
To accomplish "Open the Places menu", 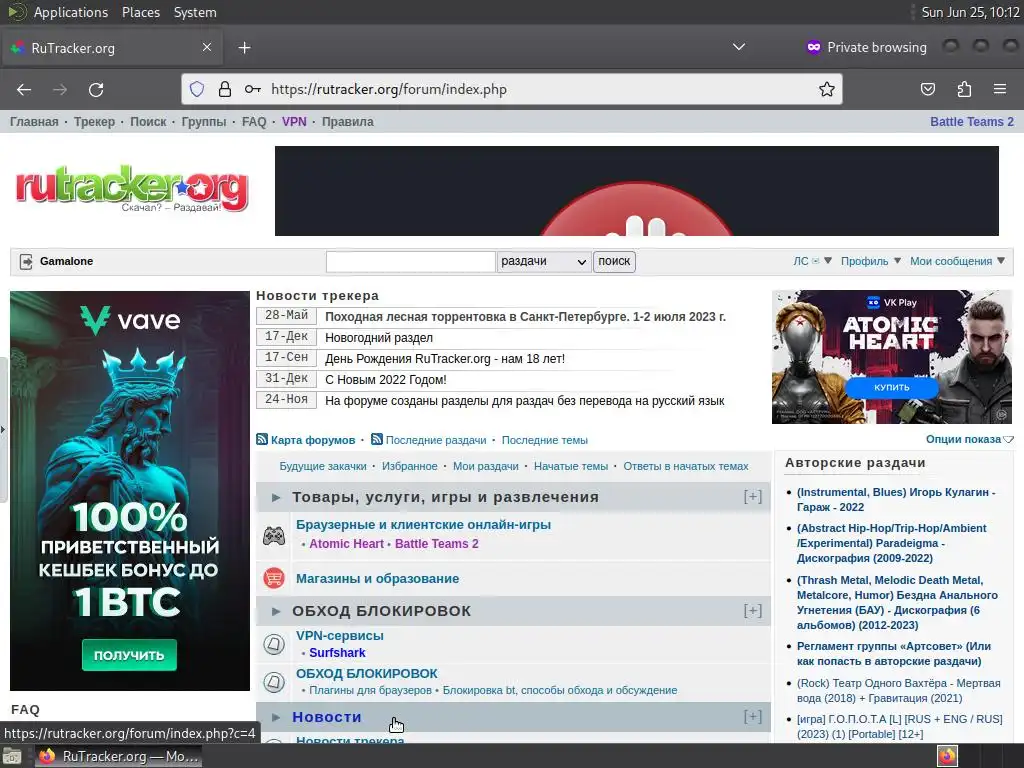I will (x=141, y=12).
